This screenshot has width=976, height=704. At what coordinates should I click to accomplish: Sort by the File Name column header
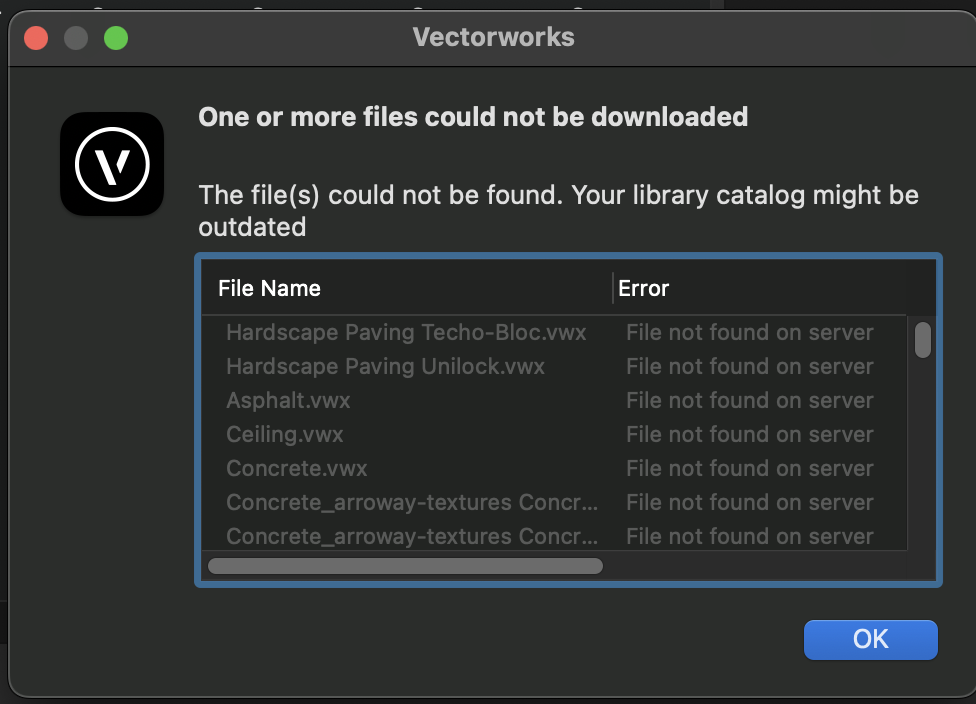[x=270, y=288]
